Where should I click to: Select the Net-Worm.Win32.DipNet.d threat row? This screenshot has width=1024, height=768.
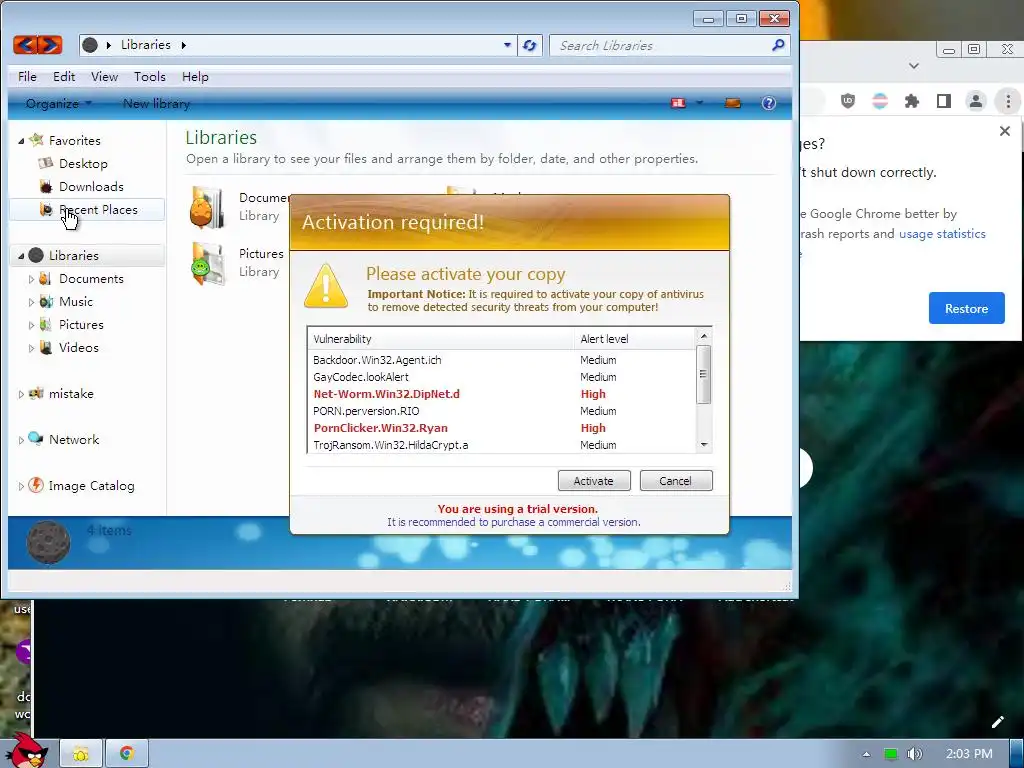click(503, 394)
